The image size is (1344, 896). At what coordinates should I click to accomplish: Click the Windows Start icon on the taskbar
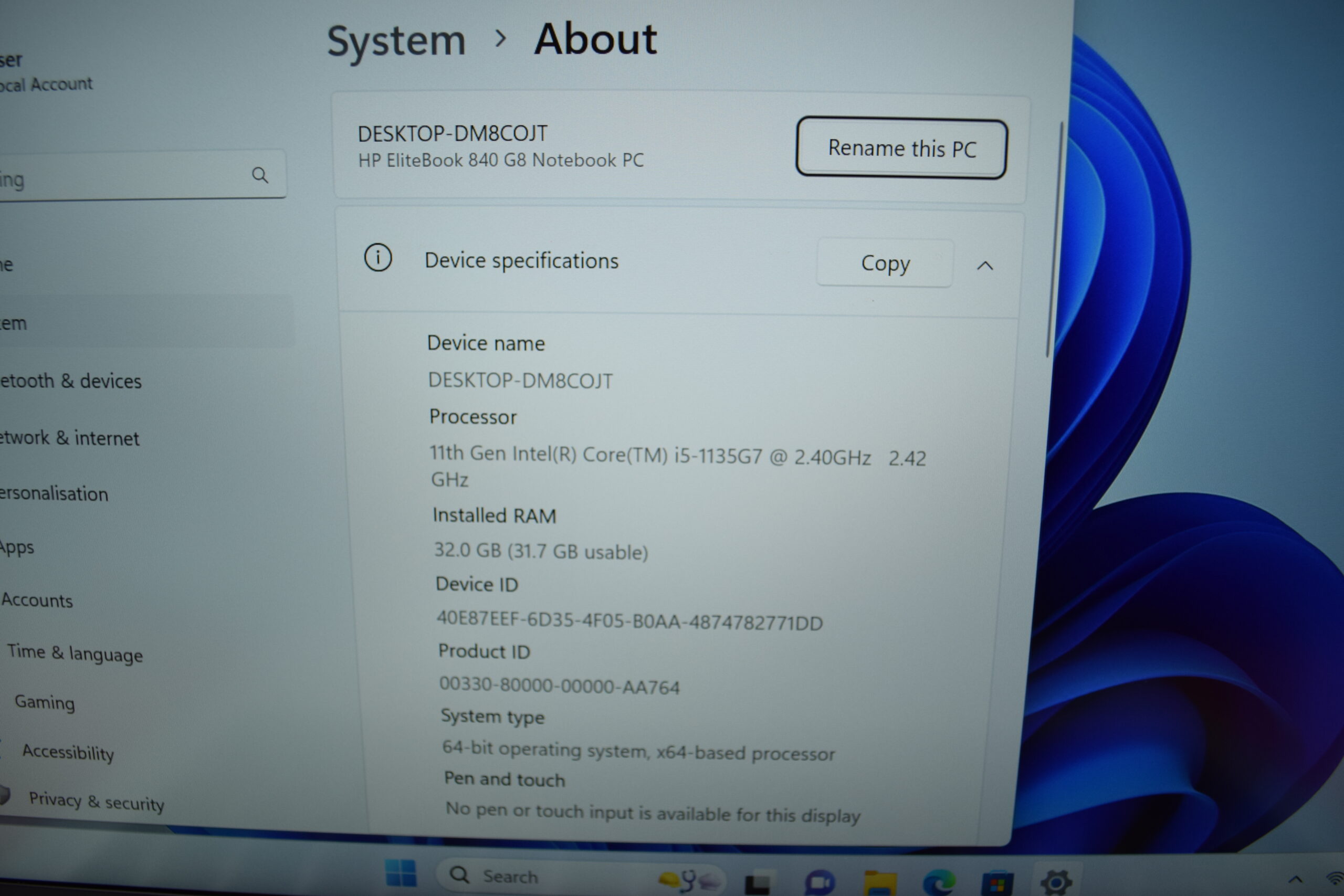pos(401,874)
